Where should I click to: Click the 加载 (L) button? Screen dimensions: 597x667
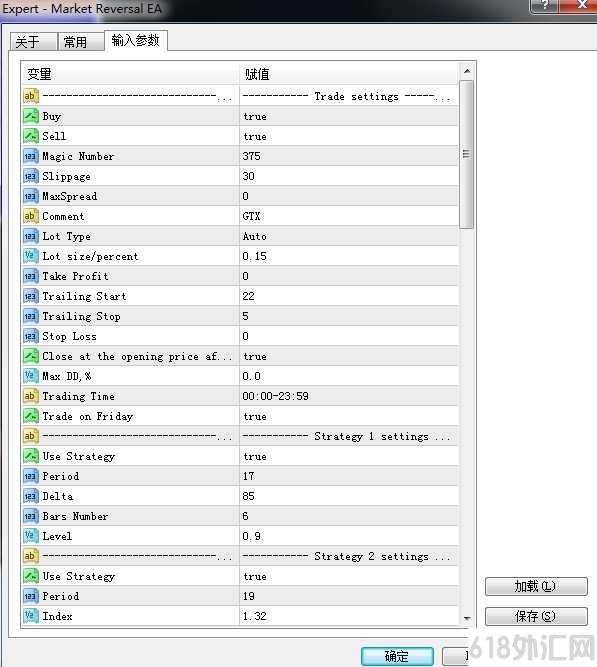point(536,586)
